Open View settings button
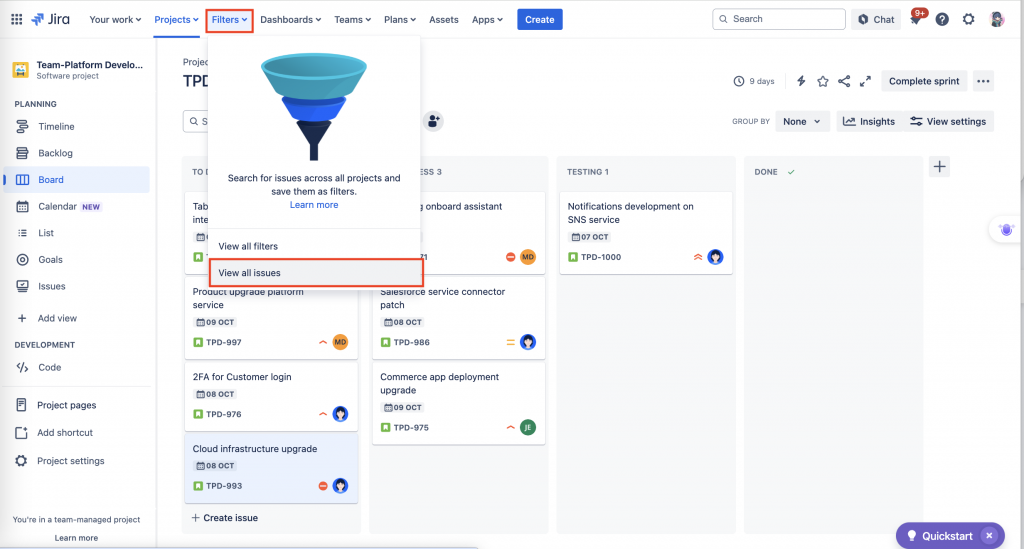The image size is (1024, 549). (948, 121)
